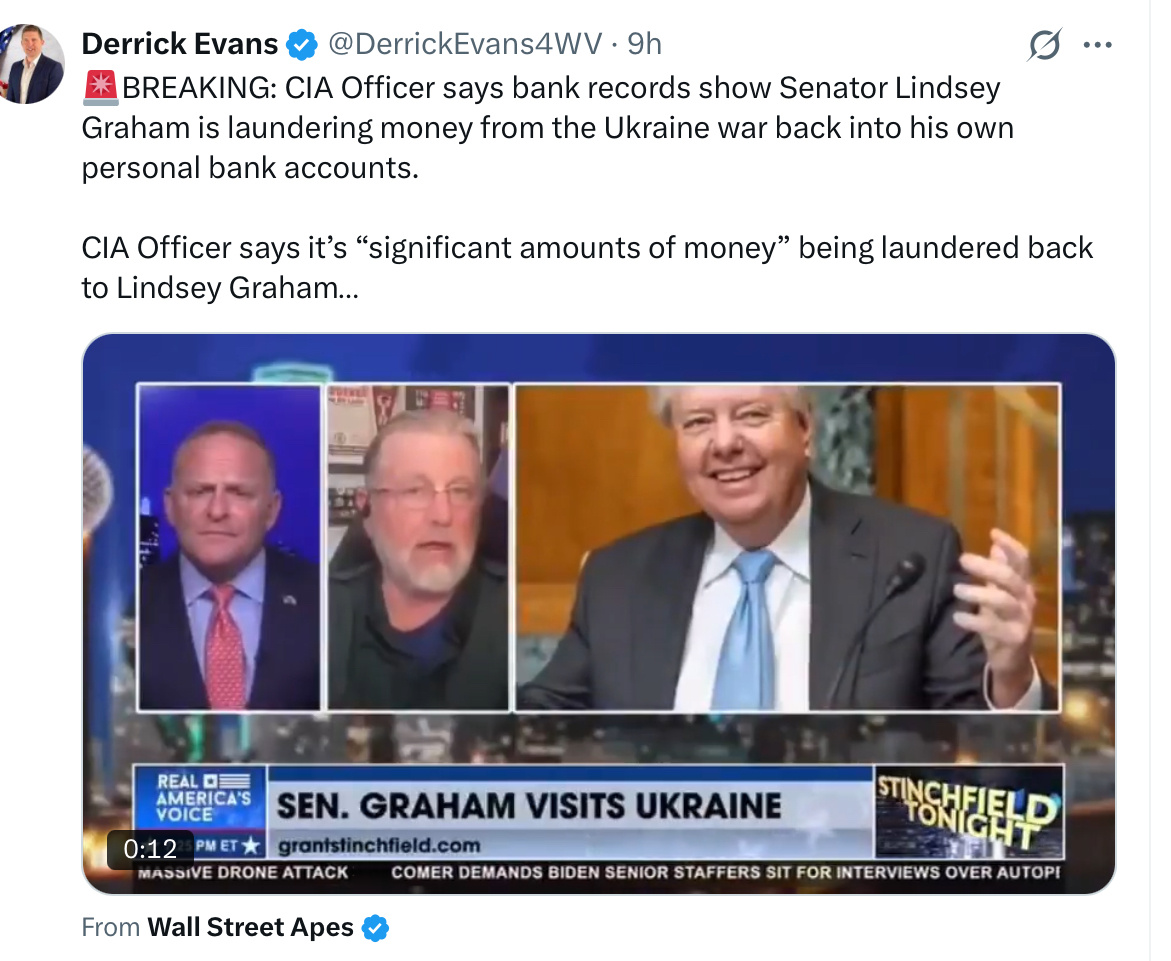Screen dimensions: 1171x961
Task: Open Derrick Evans profile avatar
Action: coord(31,63)
